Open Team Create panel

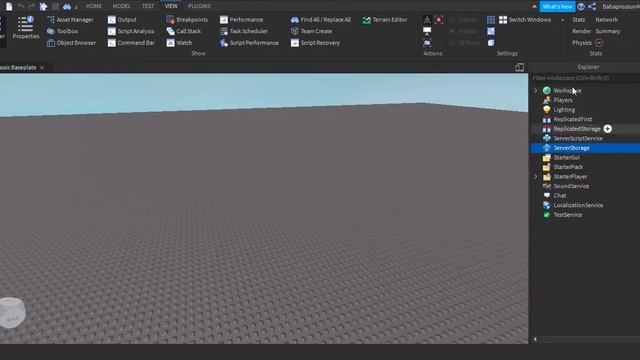pyautogui.click(x=311, y=31)
